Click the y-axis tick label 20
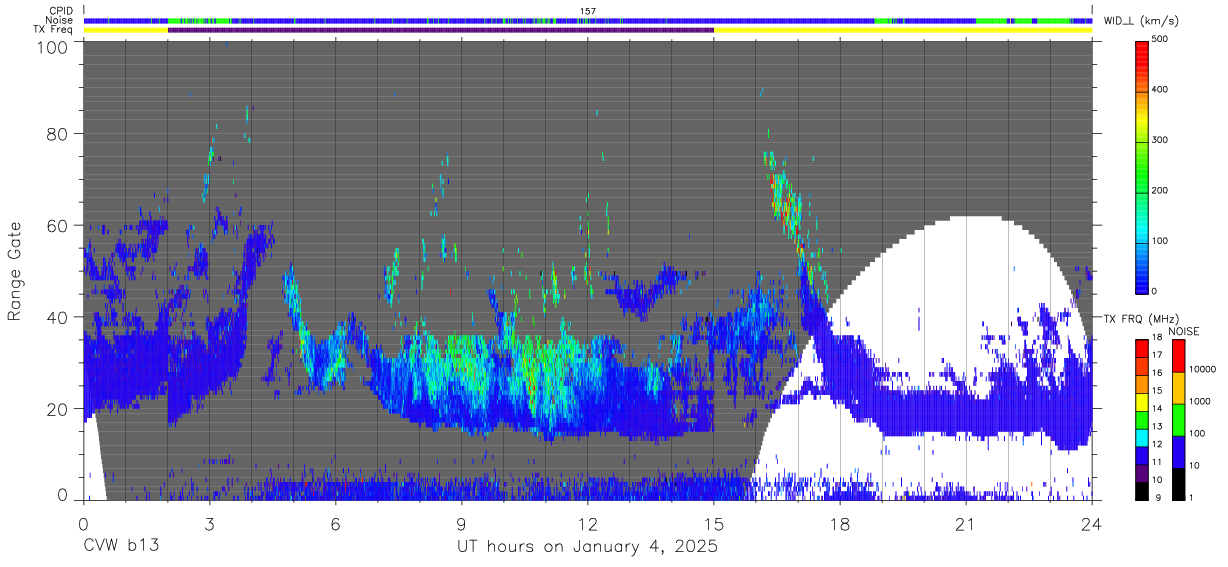Image resolution: width=1228 pixels, height=567 pixels. pyautogui.click(x=59, y=409)
